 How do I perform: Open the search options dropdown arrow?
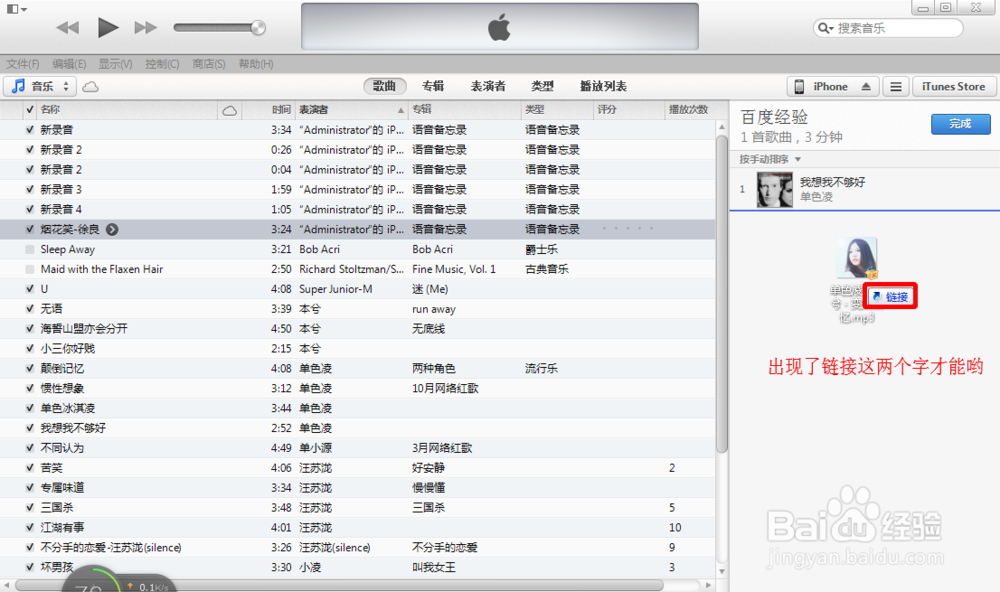pos(832,29)
